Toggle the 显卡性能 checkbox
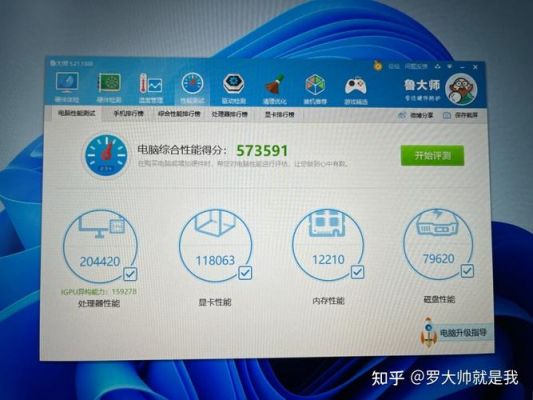 coord(245,273)
